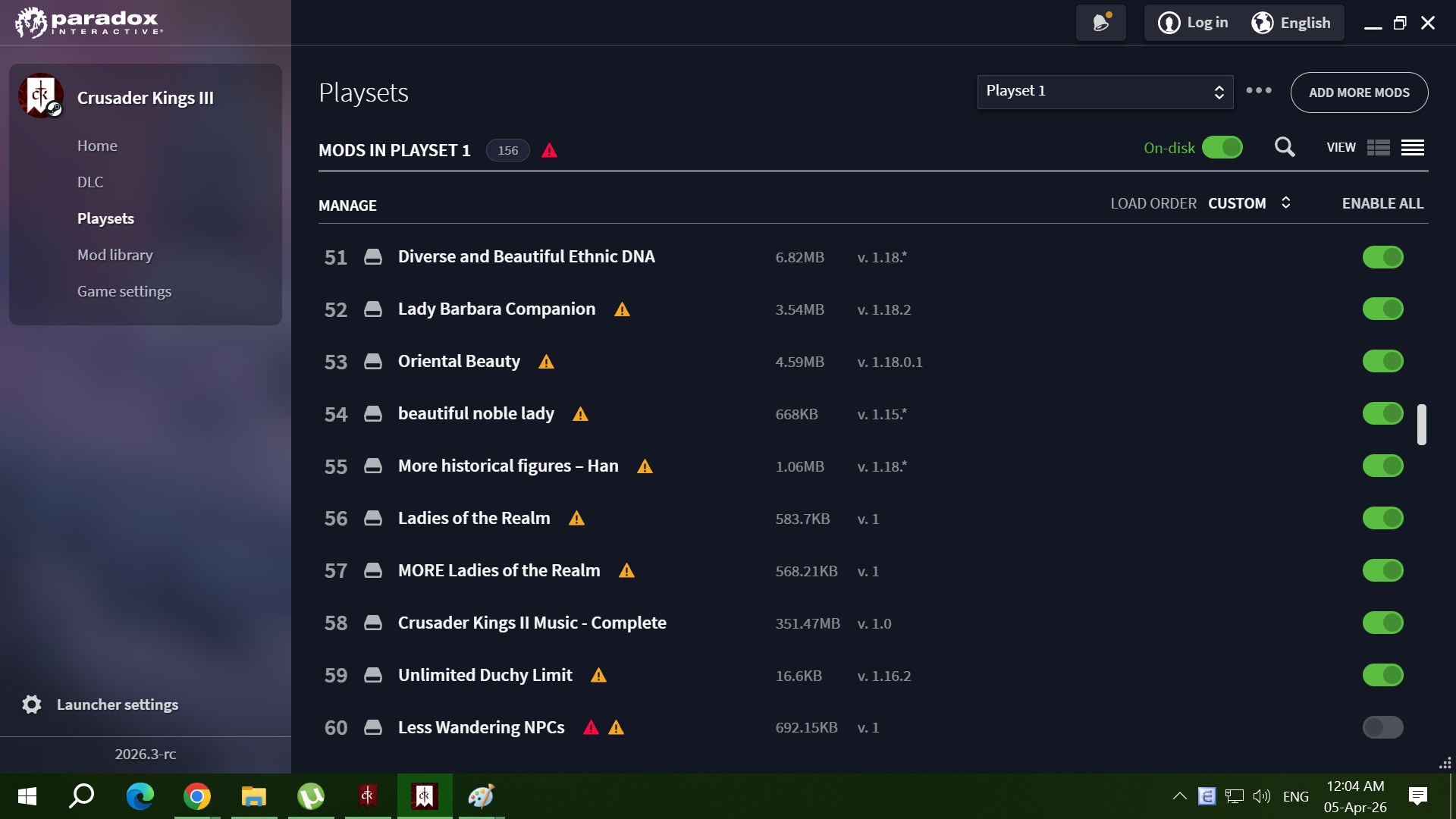Click the search magnifier in playset header
The width and height of the screenshot is (1456, 819).
point(1285,147)
